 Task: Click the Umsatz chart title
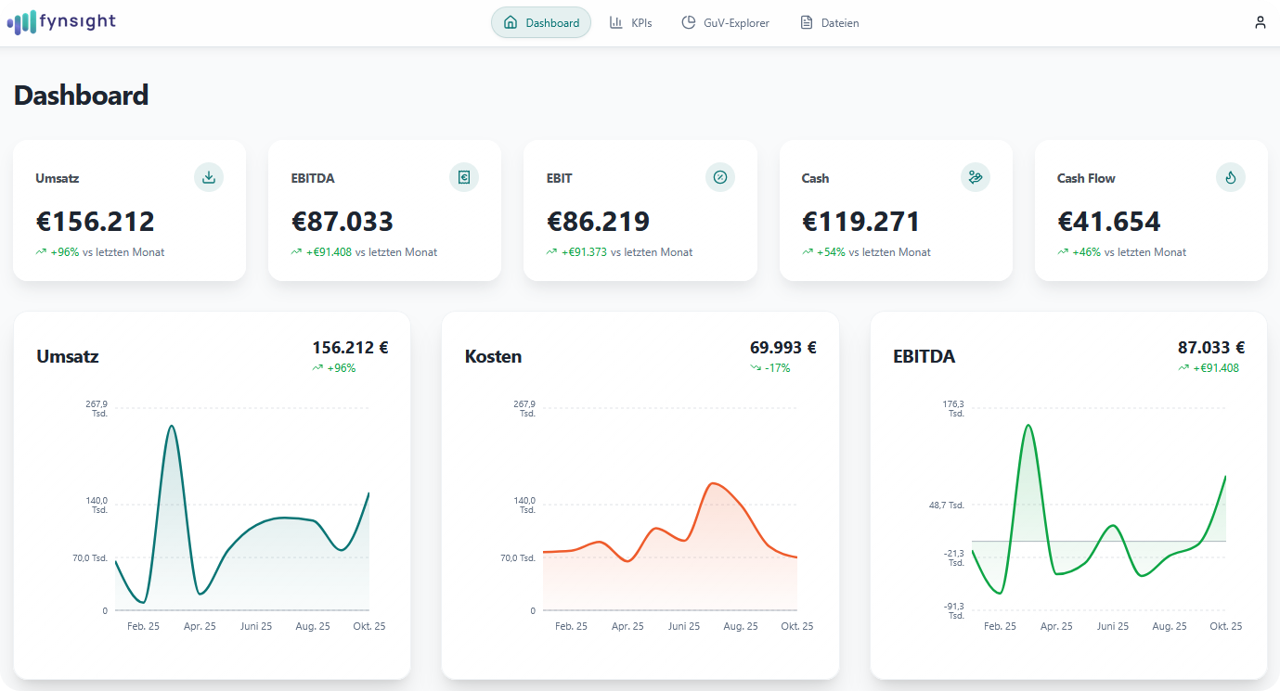tap(68, 356)
